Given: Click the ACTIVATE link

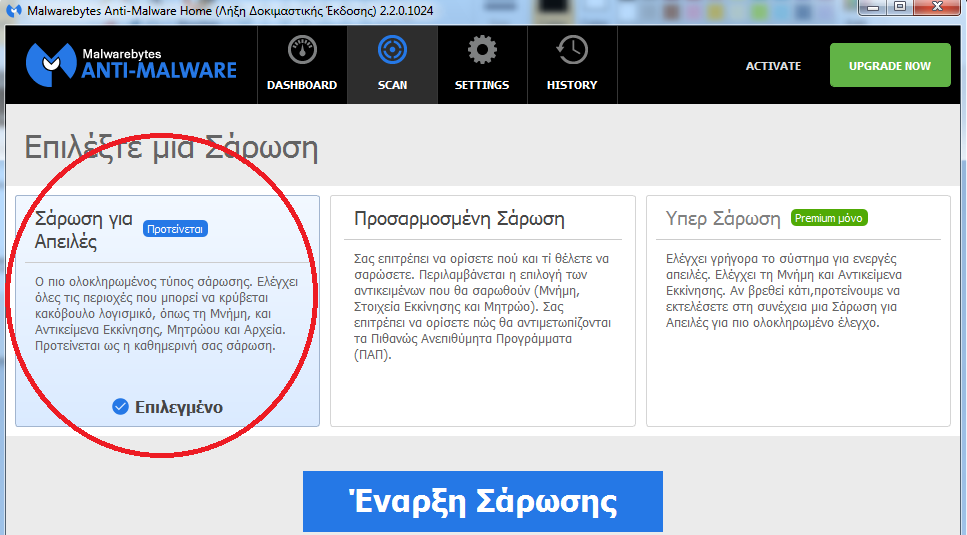Looking at the screenshot, I should pyautogui.click(x=773, y=66).
